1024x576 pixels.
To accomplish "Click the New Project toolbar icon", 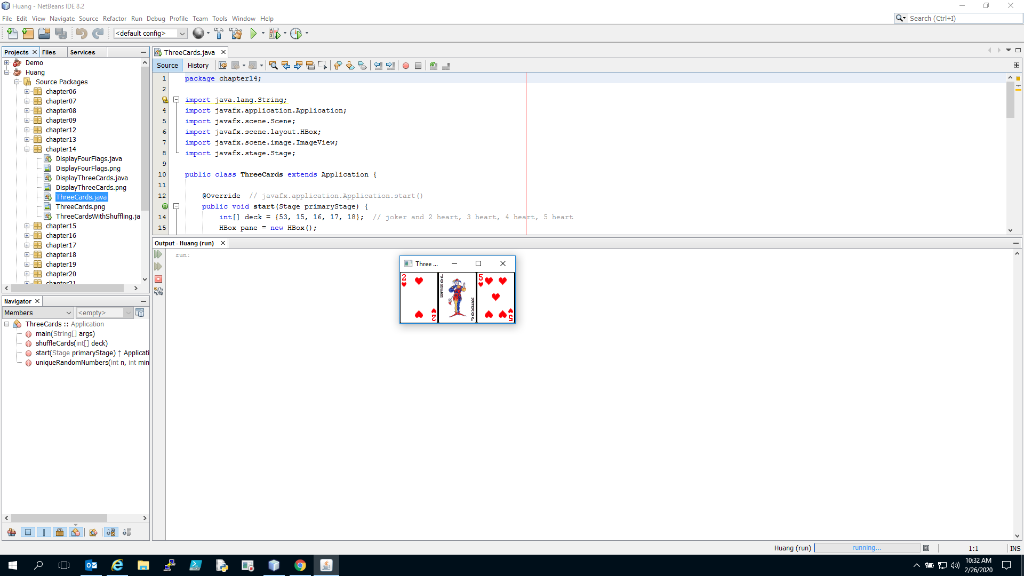I will click(27, 34).
